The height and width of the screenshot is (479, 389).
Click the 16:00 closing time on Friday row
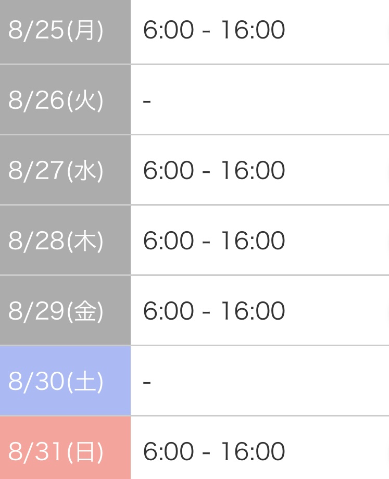(x=253, y=311)
